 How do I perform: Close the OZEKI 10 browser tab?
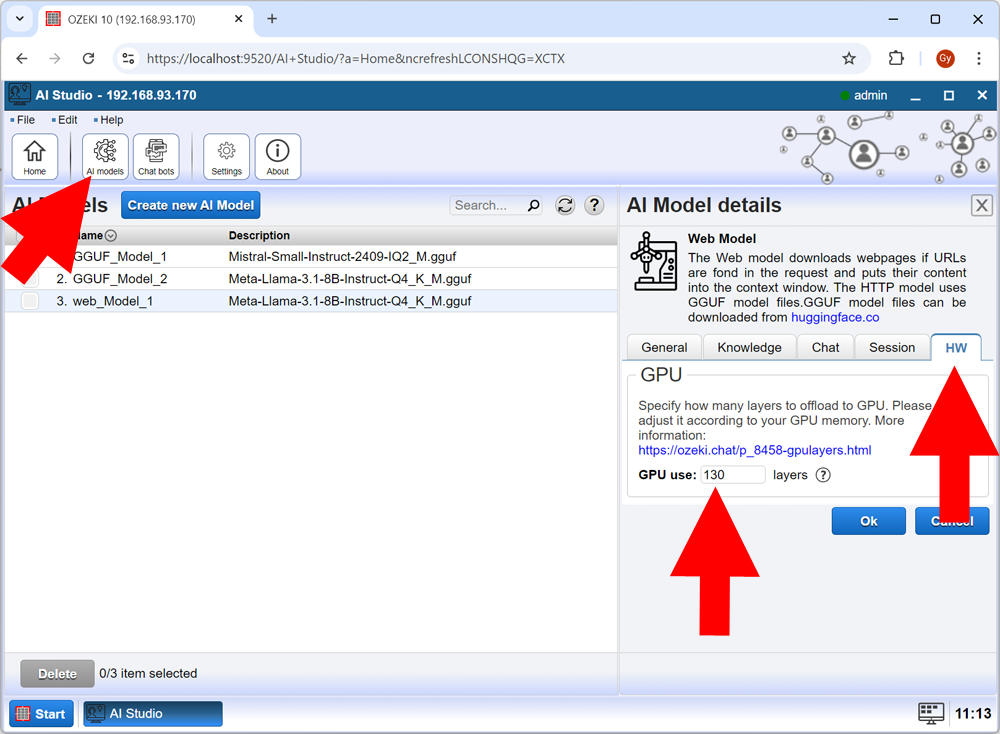click(x=239, y=19)
